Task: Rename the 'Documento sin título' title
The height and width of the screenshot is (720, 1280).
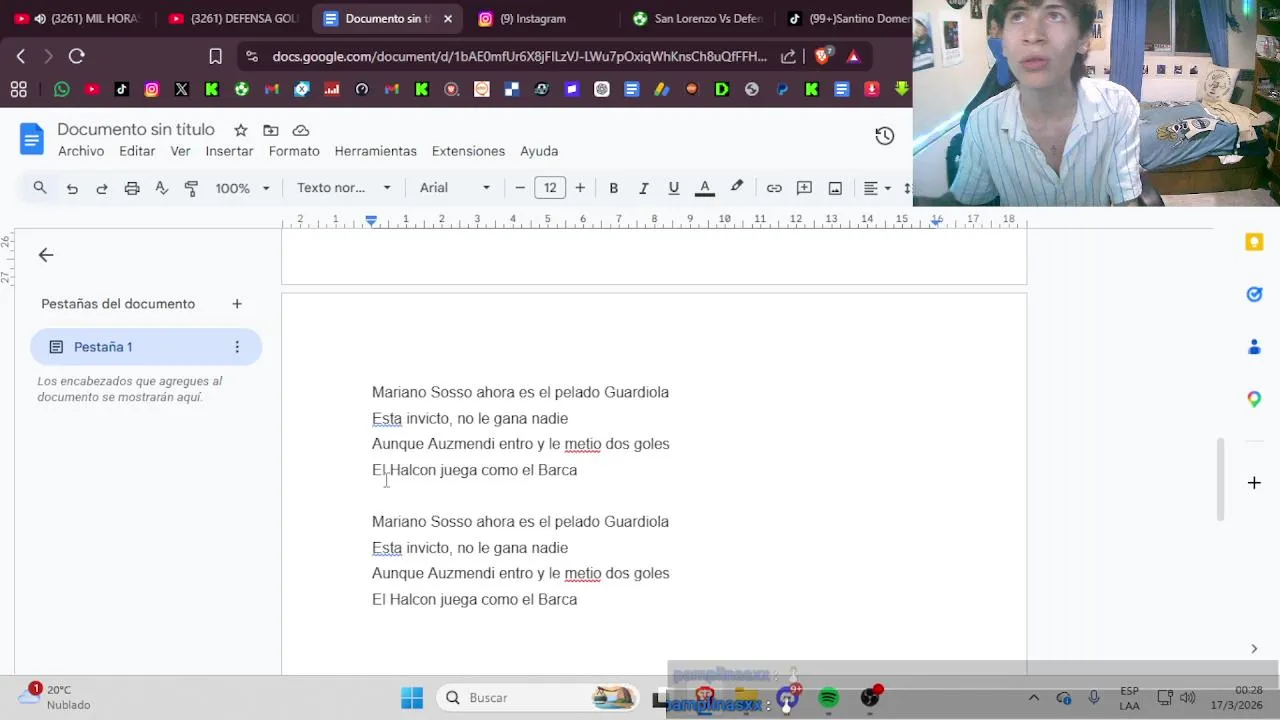Action: click(x=136, y=129)
